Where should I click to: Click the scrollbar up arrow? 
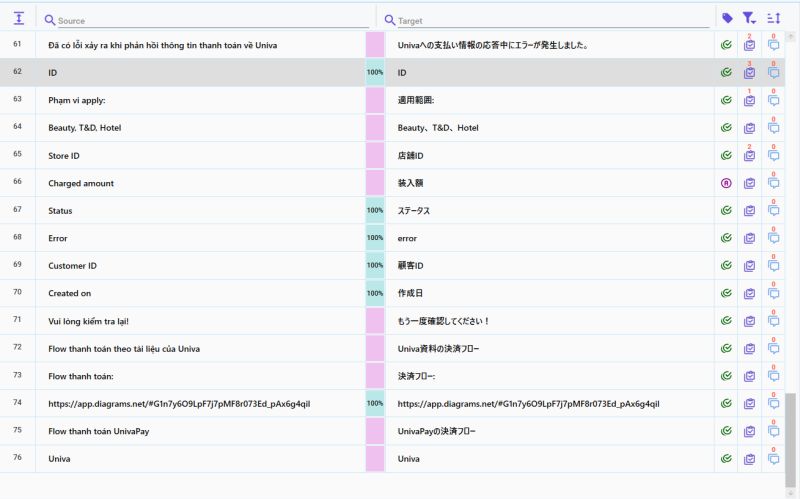(791, 36)
